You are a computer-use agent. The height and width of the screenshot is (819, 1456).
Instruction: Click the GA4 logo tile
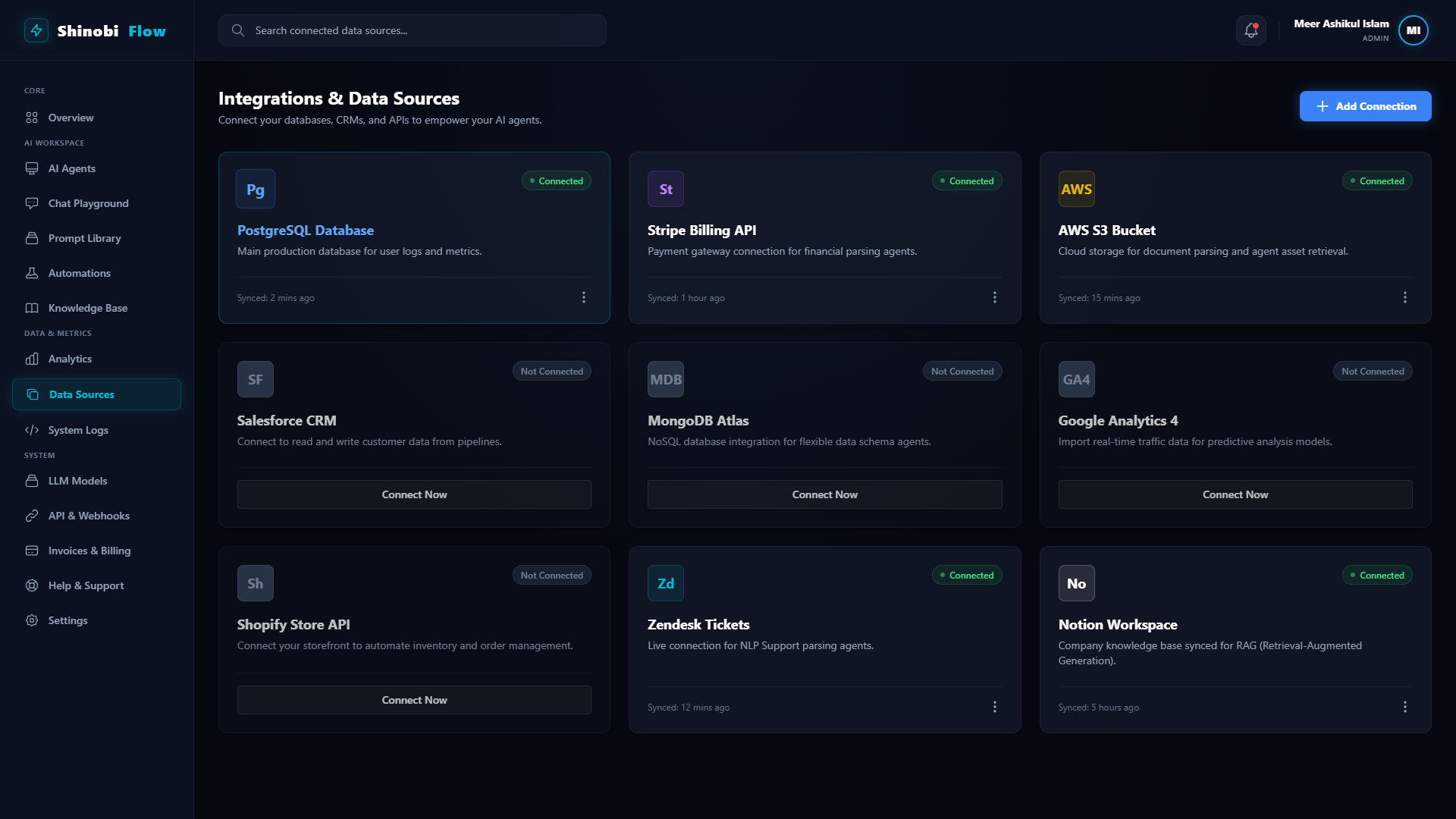(x=1077, y=379)
